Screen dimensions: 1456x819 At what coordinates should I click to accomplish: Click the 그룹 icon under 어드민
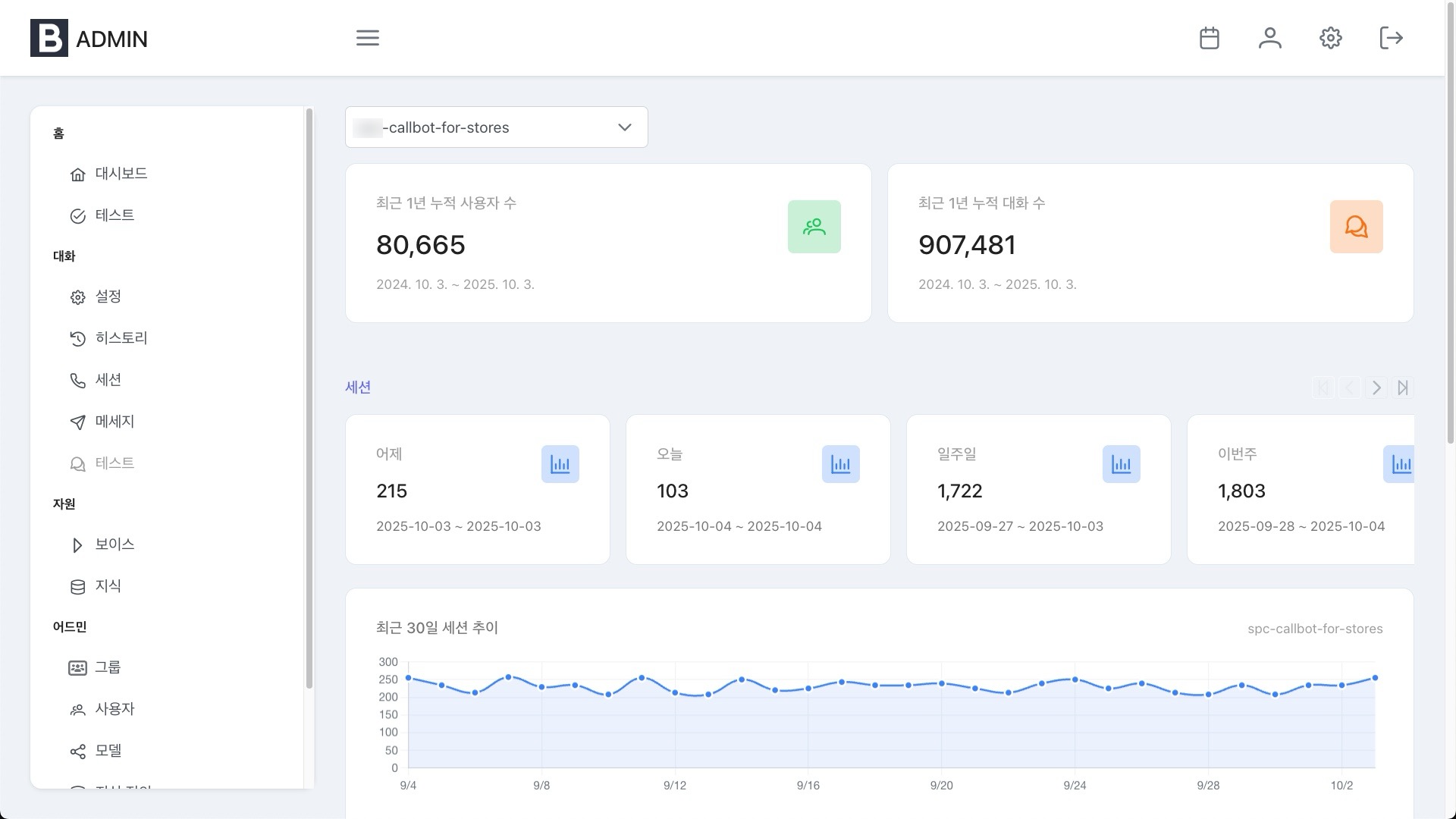[78, 667]
